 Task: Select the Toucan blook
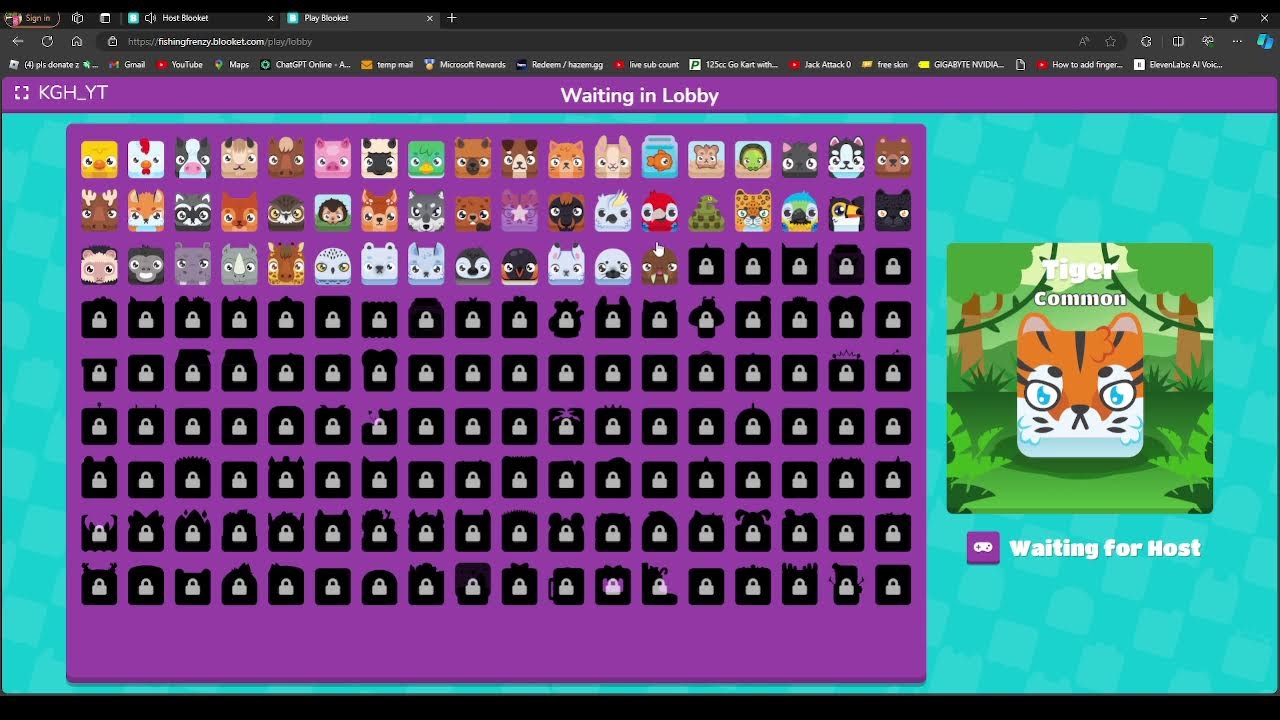click(x=846, y=212)
